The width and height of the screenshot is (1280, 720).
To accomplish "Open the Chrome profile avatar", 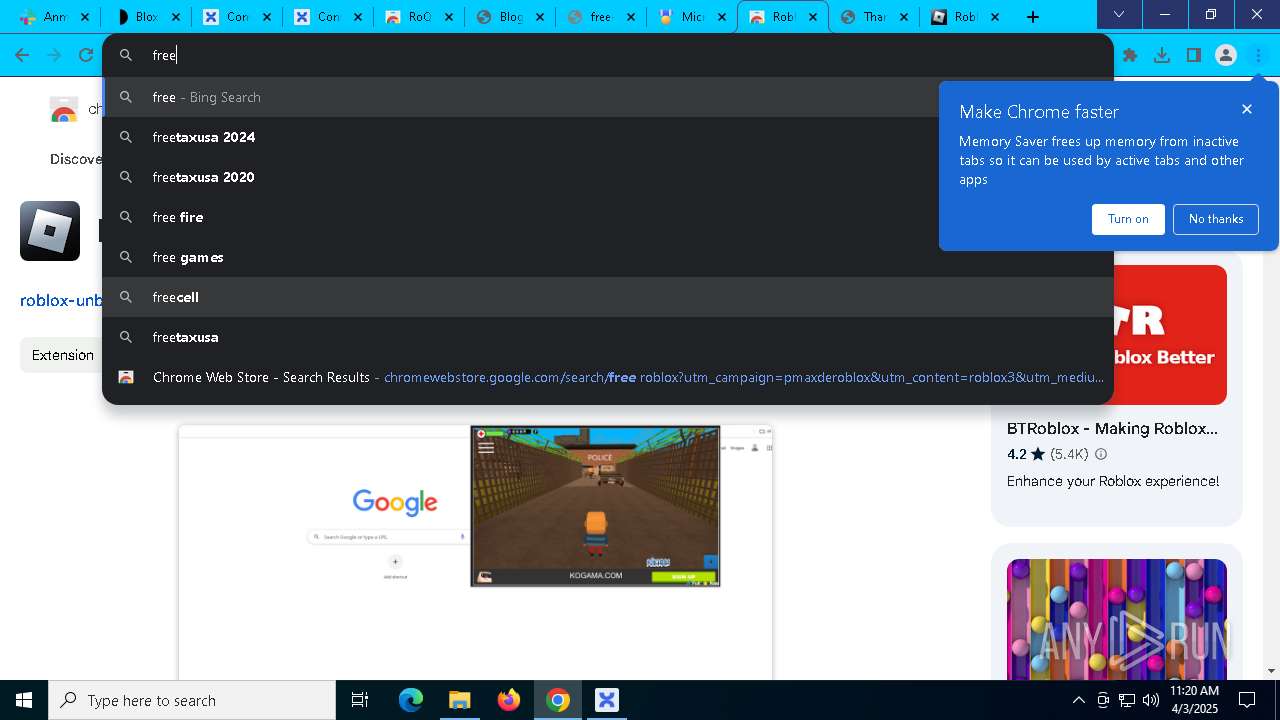I will tap(1226, 56).
